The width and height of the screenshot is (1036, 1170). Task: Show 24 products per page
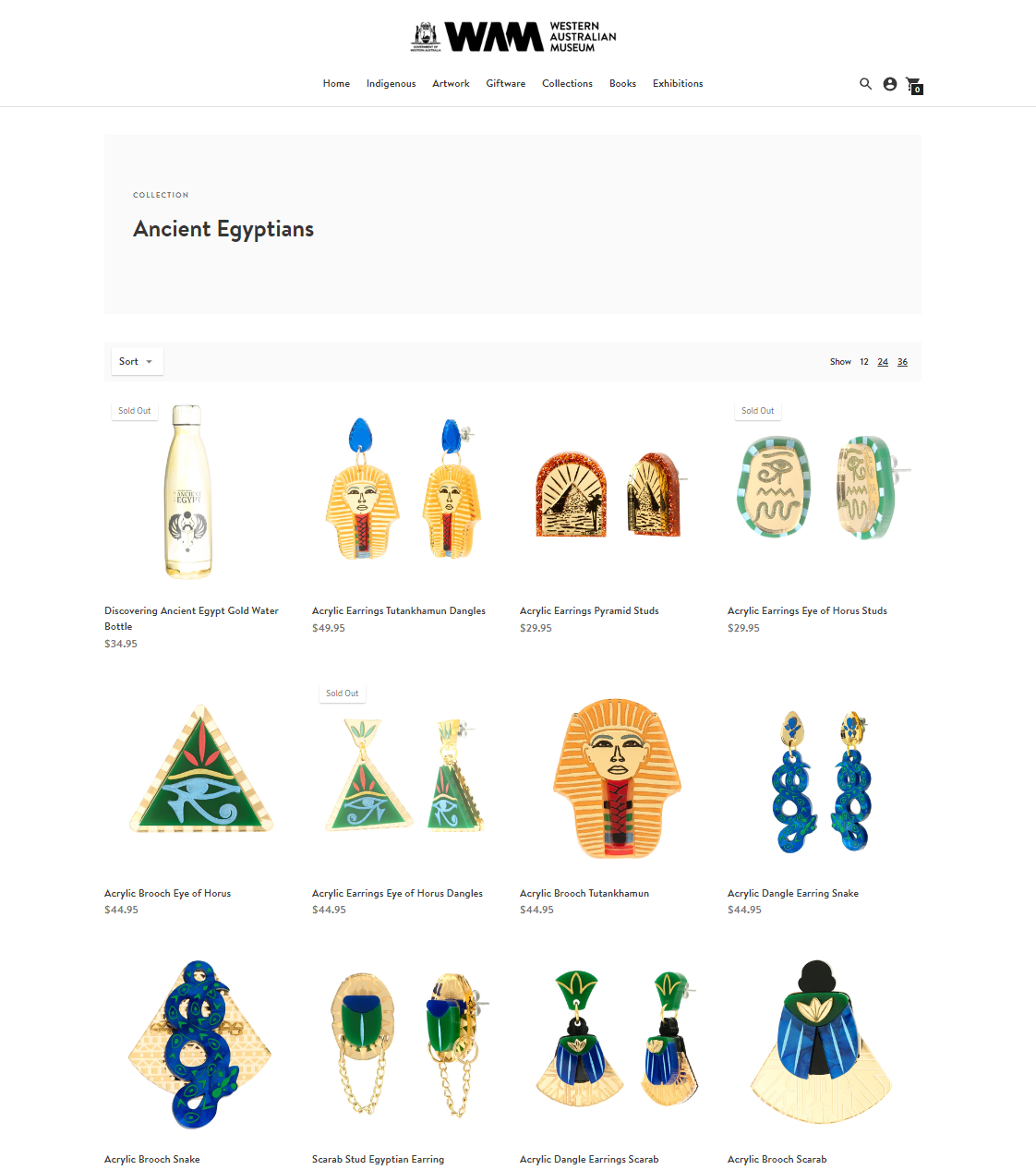pyautogui.click(x=883, y=362)
